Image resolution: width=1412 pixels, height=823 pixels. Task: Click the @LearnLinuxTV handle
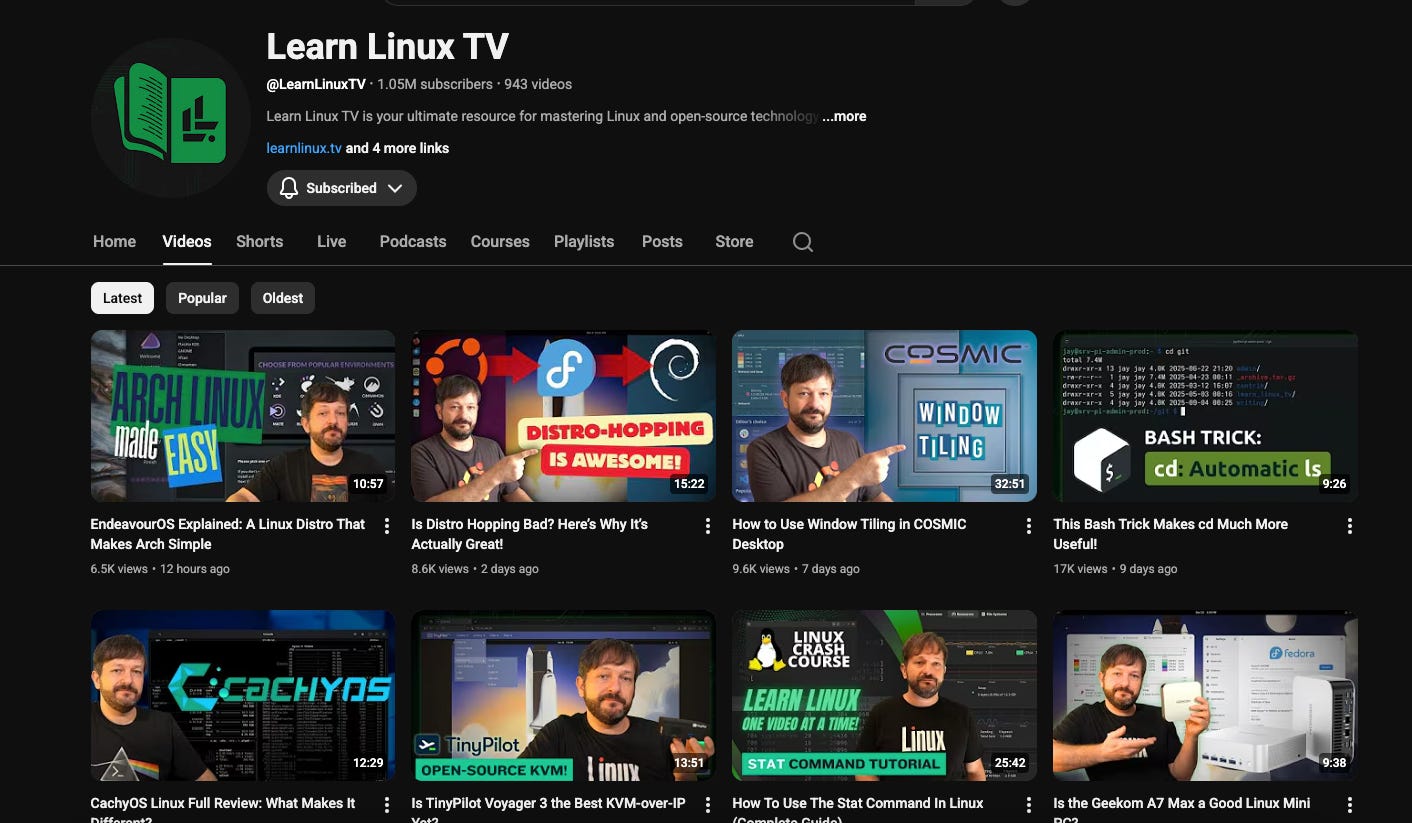point(316,84)
